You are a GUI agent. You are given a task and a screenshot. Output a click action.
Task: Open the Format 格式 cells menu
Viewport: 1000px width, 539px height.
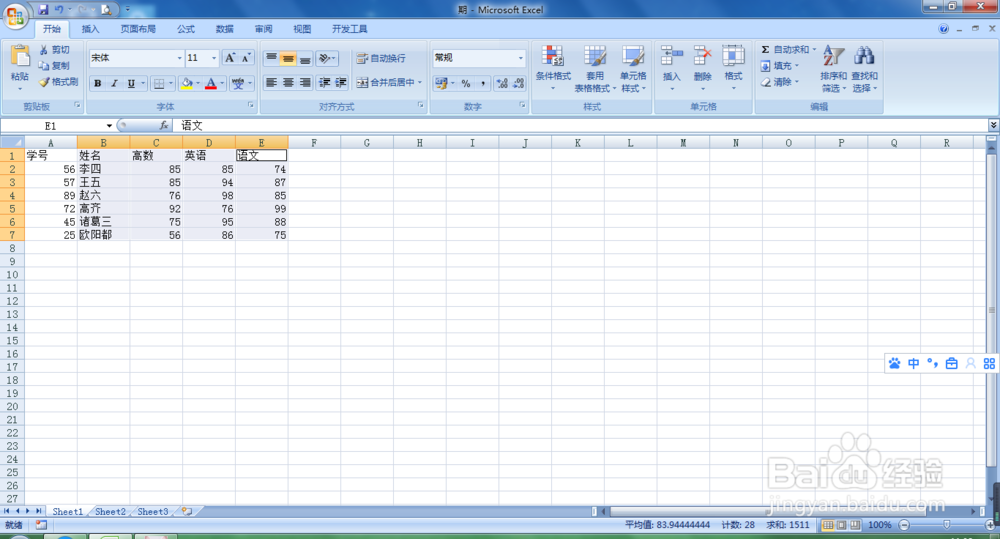click(x=733, y=68)
